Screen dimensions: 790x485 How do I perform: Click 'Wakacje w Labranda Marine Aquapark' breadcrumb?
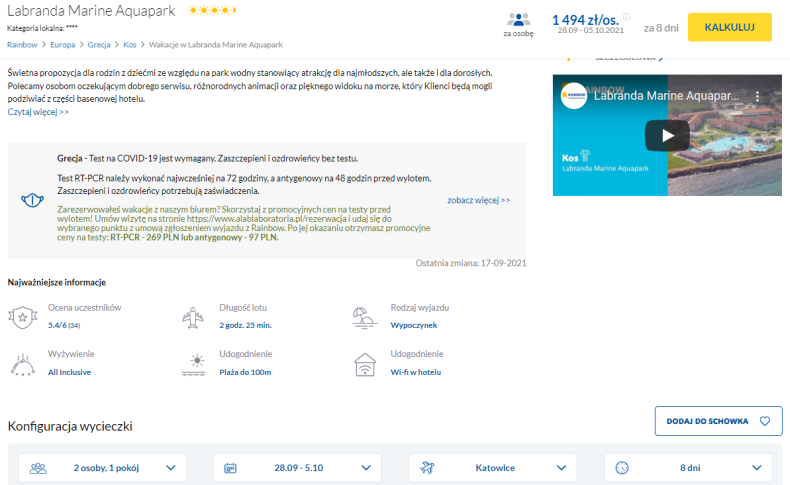pos(216,45)
